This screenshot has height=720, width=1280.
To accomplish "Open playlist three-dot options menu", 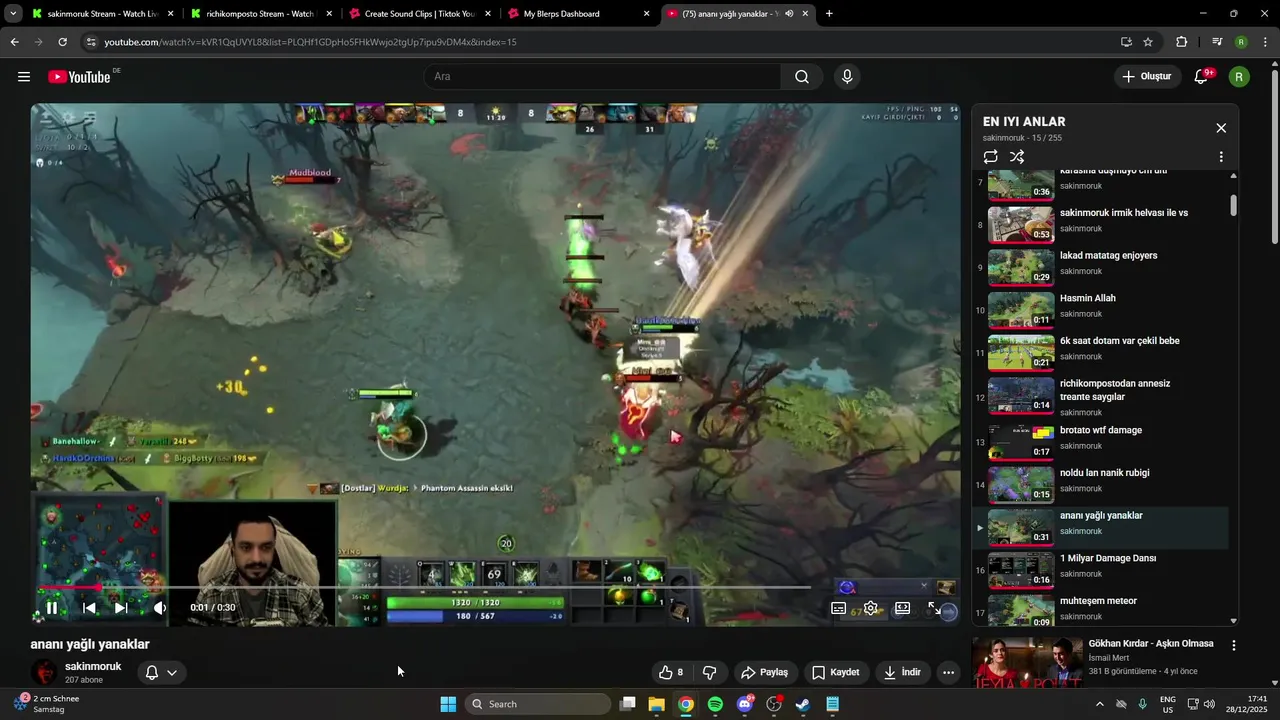I will (1221, 157).
